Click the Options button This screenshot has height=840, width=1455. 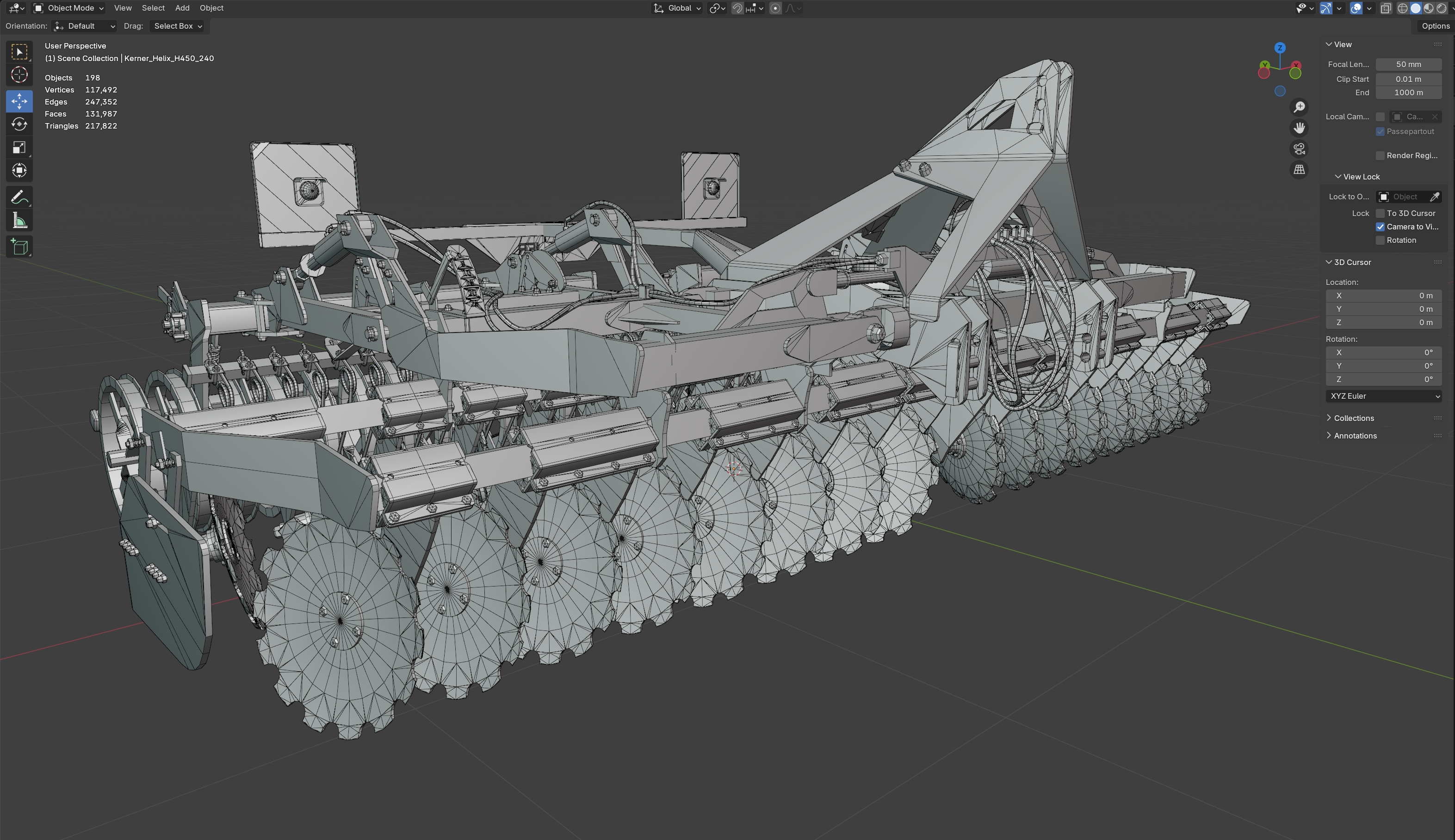click(x=1435, y=26)
